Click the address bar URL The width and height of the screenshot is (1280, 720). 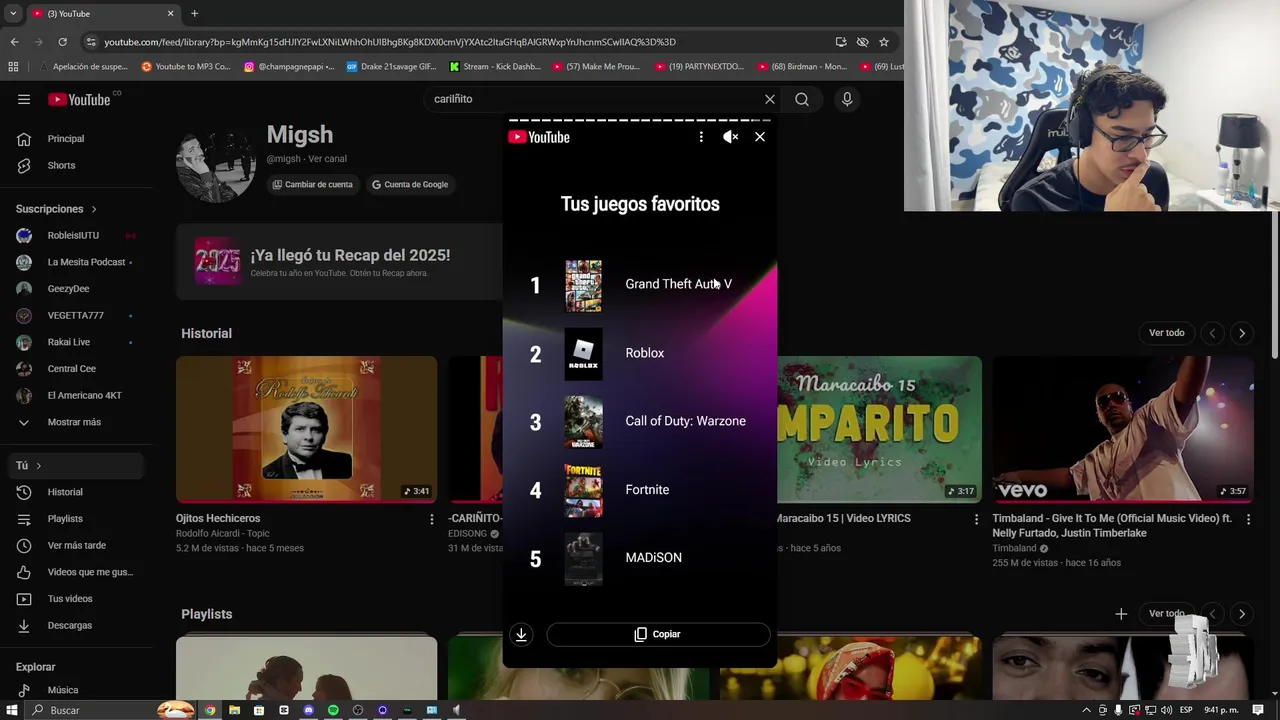390,42
